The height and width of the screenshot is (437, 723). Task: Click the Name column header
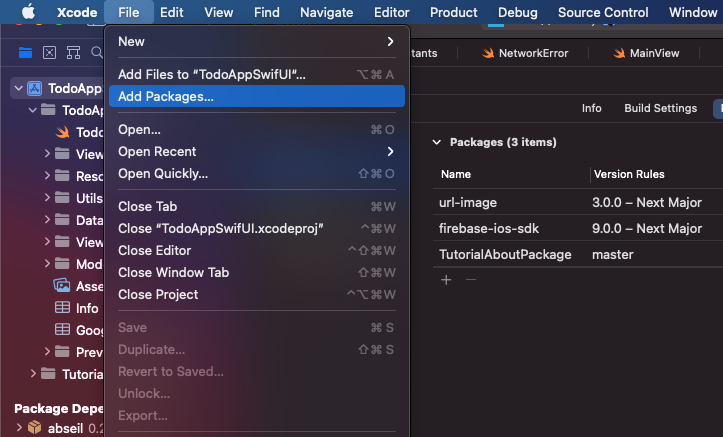point(456,174)
